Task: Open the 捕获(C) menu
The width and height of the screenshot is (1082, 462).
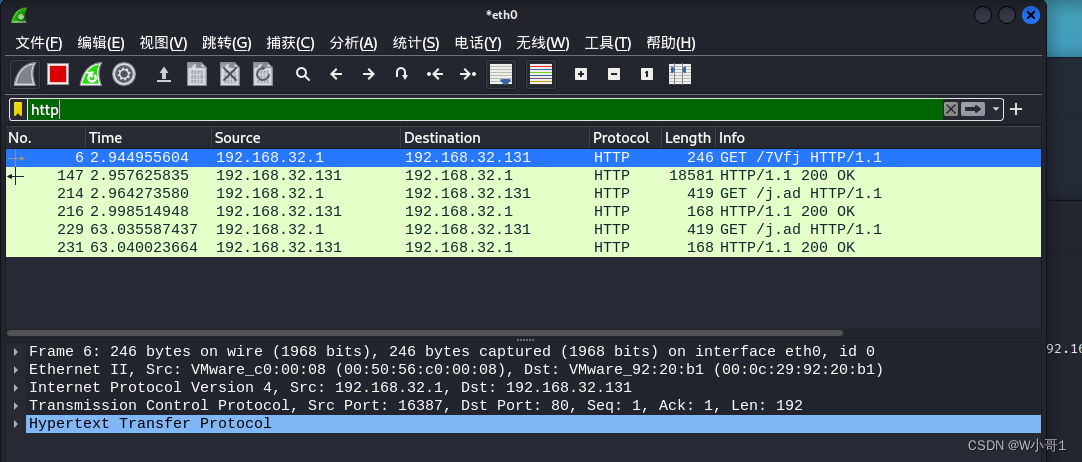Action: pos(291,43)
